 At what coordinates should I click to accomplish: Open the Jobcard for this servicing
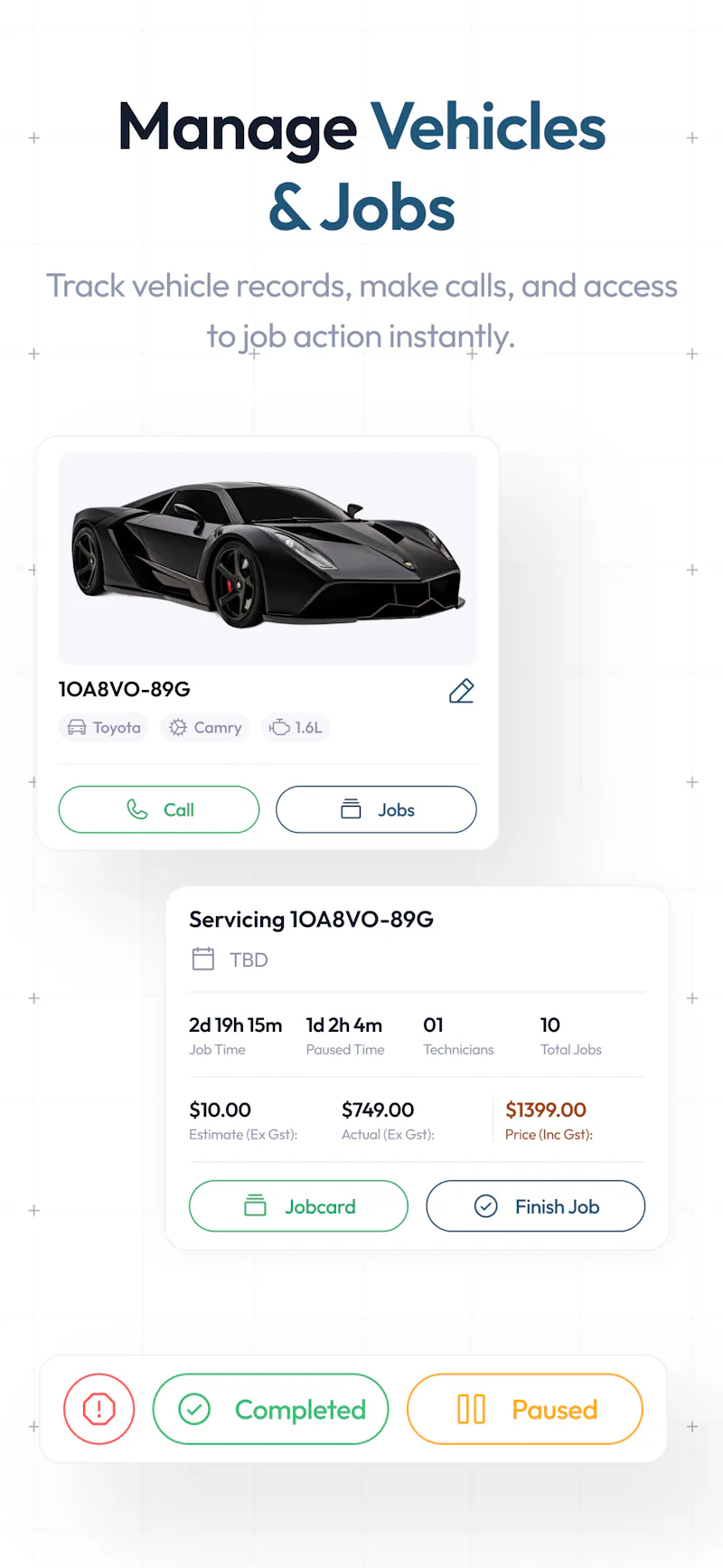coord(298,1206)
